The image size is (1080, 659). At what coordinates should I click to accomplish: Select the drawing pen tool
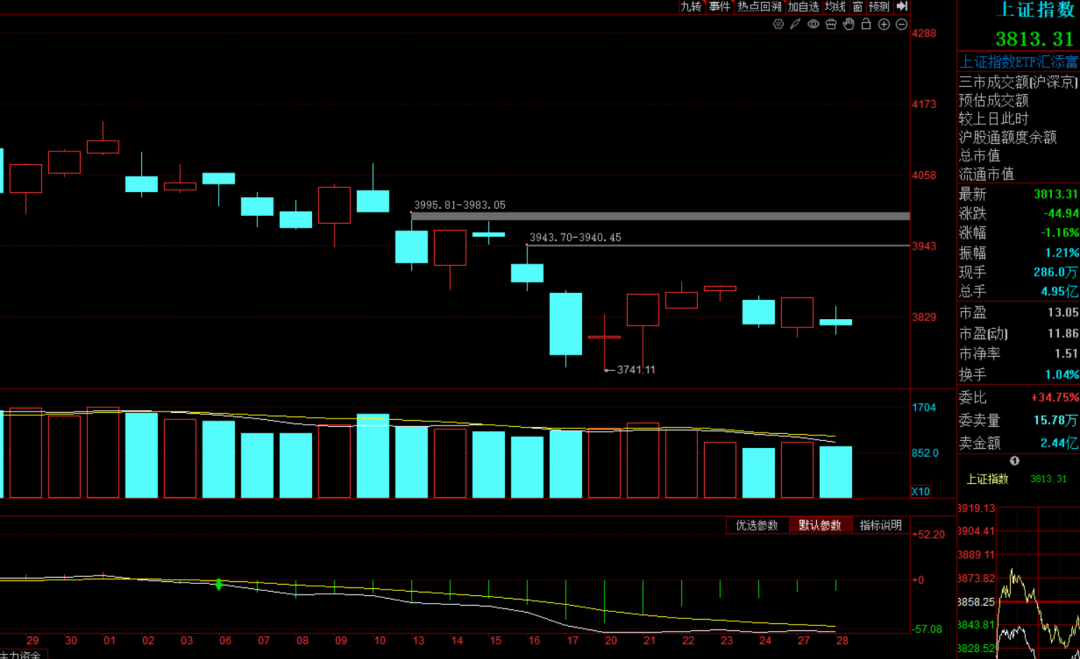point(796,24)
